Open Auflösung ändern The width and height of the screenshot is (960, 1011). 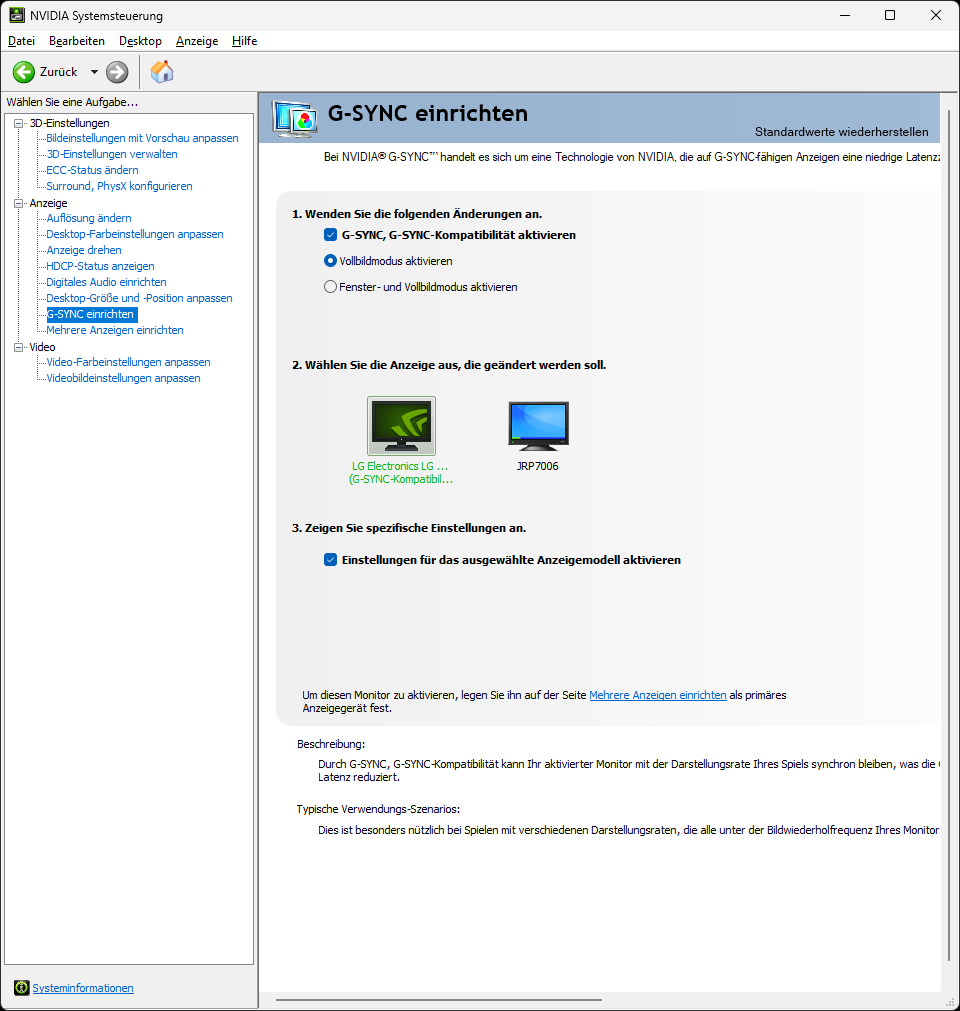tap(89, 218)
